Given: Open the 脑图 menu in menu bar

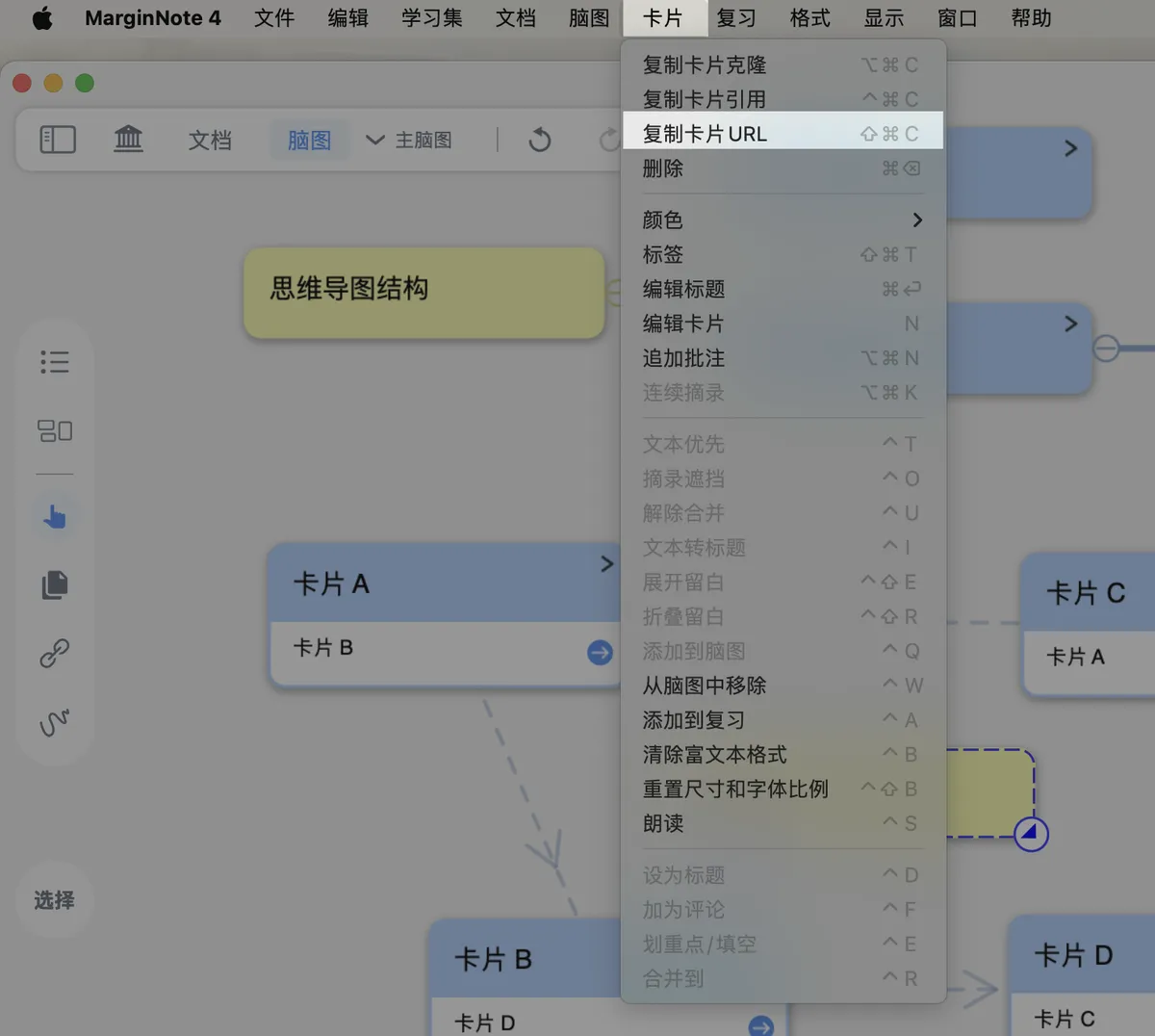Looking at the screenshot, I should point(589,18).
